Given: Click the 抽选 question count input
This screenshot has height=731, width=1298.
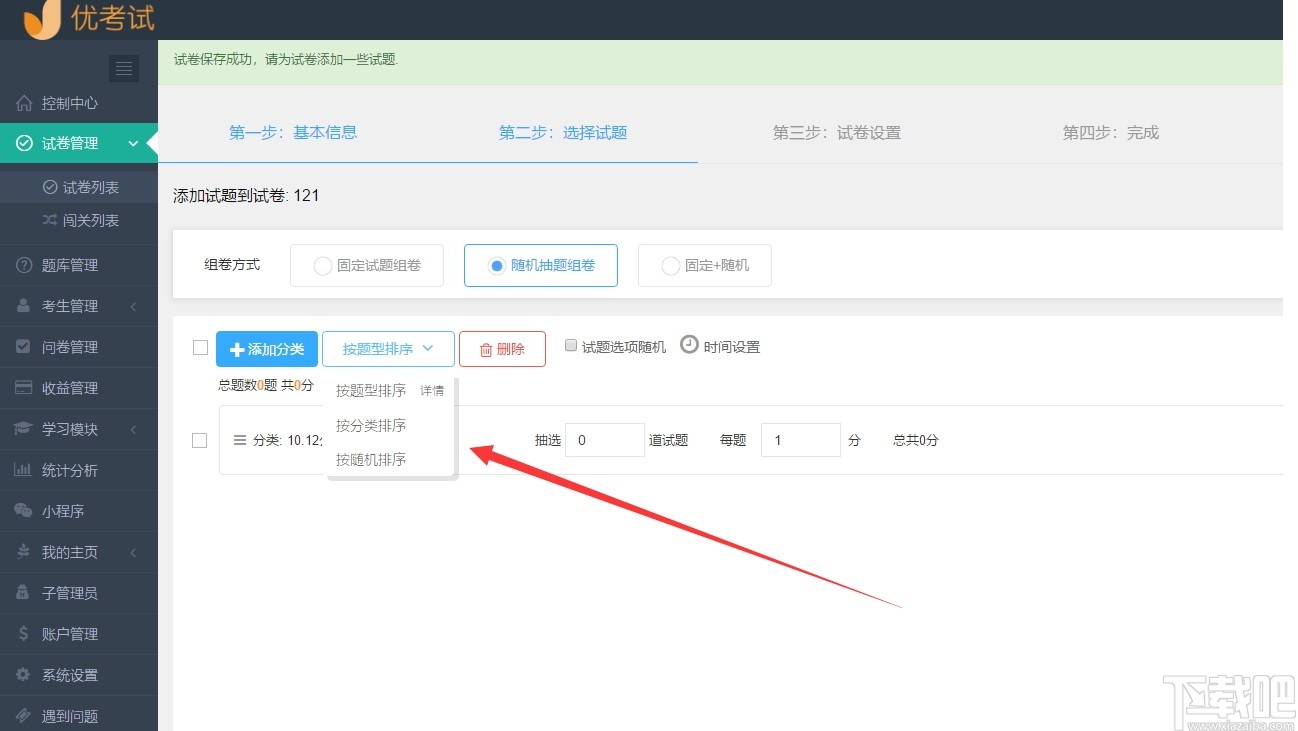Looking at the screenshot, I should (605, 440).
